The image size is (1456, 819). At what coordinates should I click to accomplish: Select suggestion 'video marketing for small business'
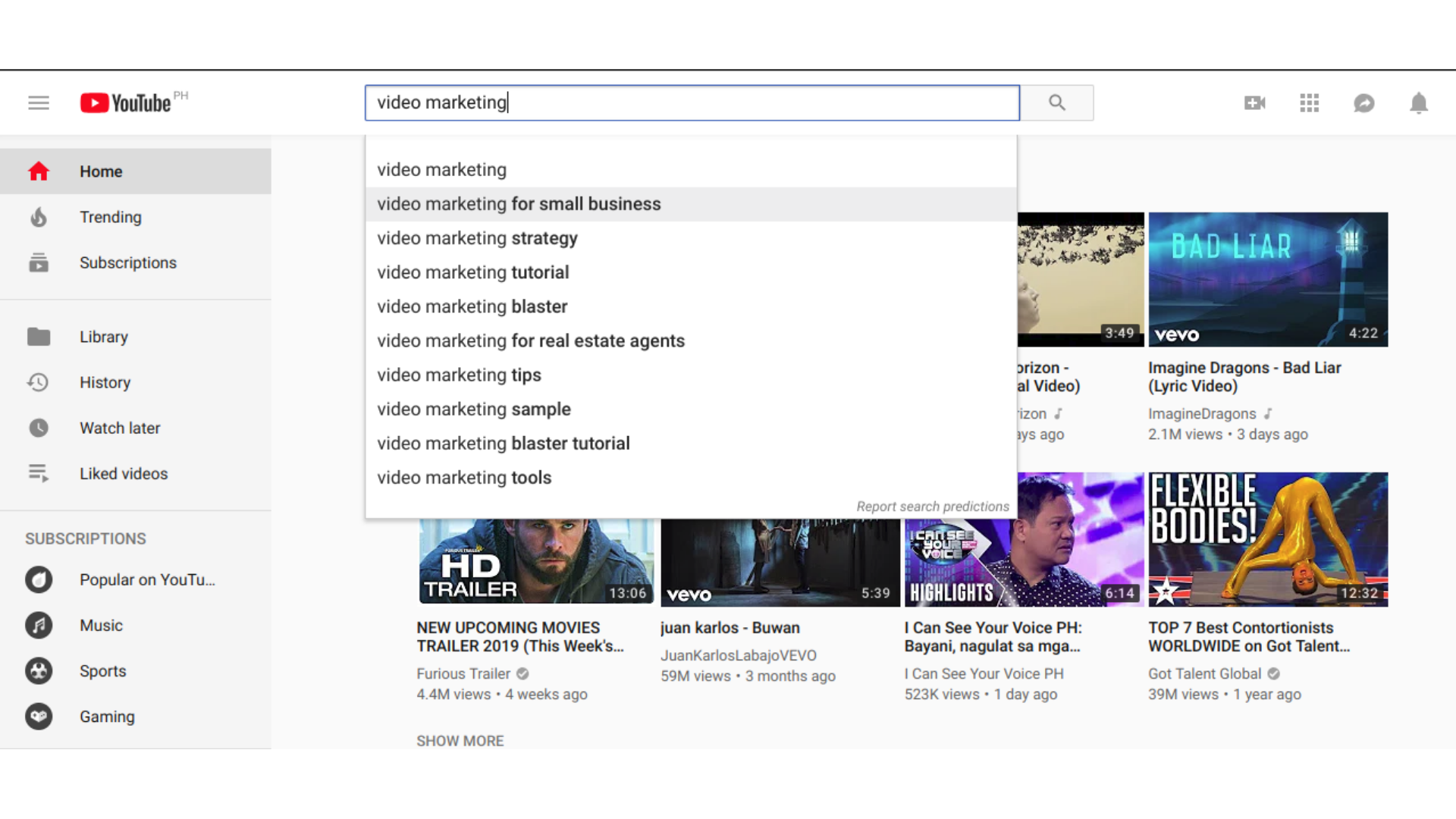(x=519, y=204)
